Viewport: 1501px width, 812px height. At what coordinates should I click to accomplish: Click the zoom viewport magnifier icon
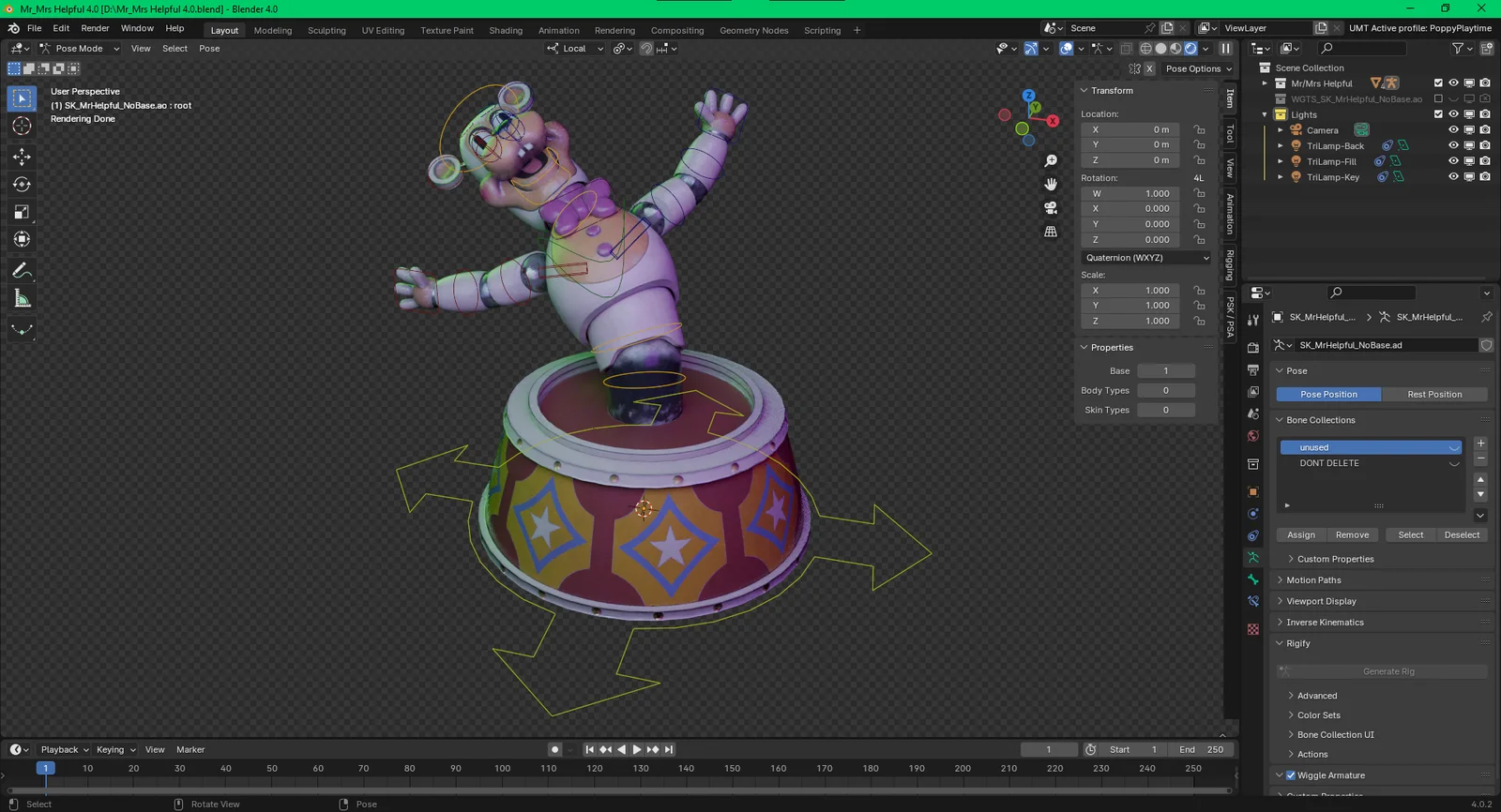tap(1051, 161)
